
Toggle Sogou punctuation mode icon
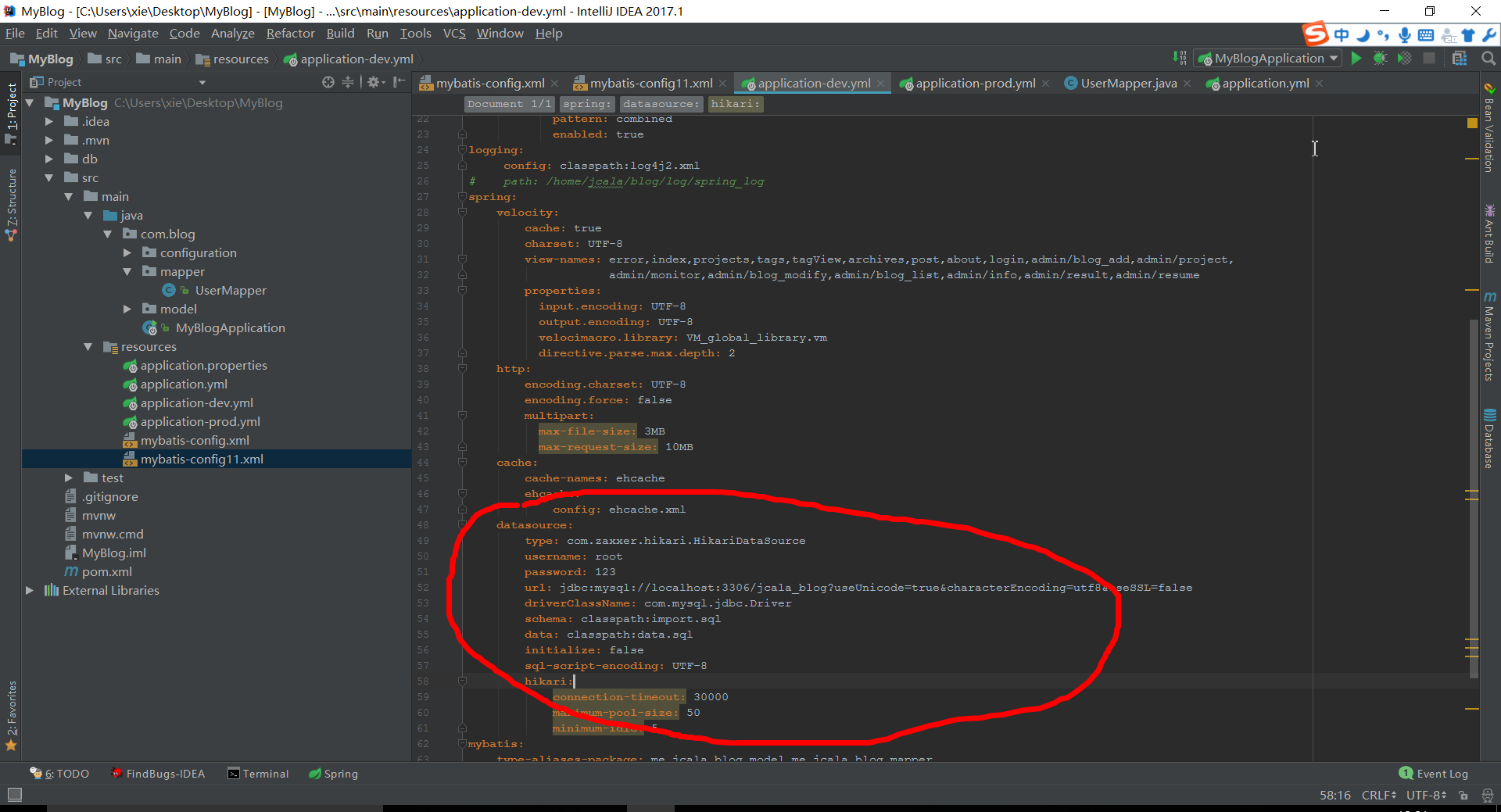[1384, 35]
